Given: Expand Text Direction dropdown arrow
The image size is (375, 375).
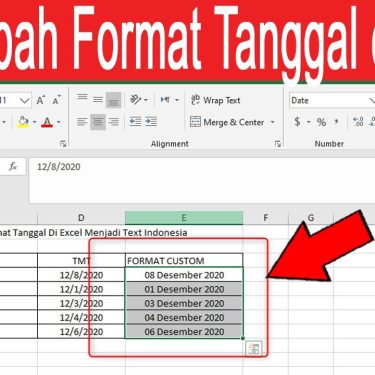Looking at the screenshot, I should [177, 100].
